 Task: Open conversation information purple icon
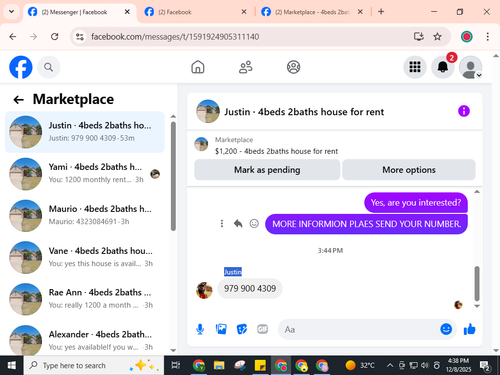(464, 111)
